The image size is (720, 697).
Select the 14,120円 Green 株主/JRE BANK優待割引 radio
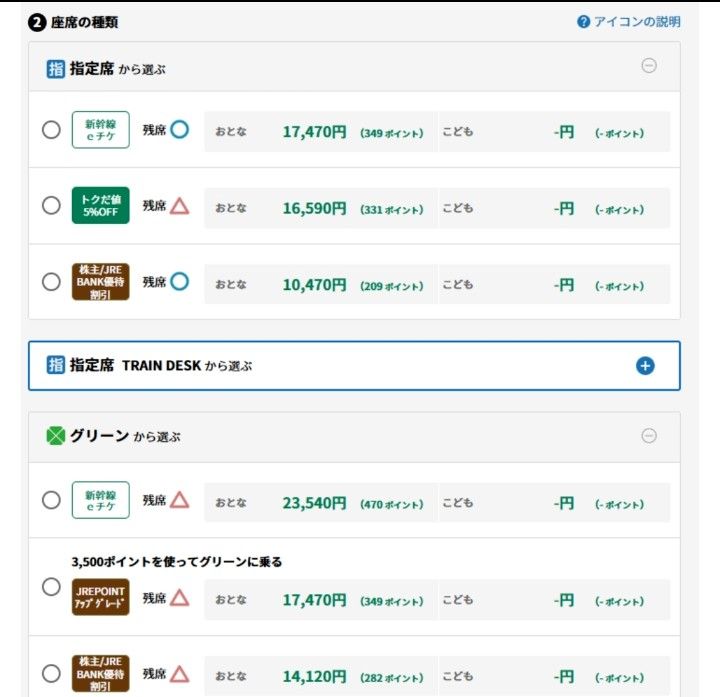tap(51, 673)
